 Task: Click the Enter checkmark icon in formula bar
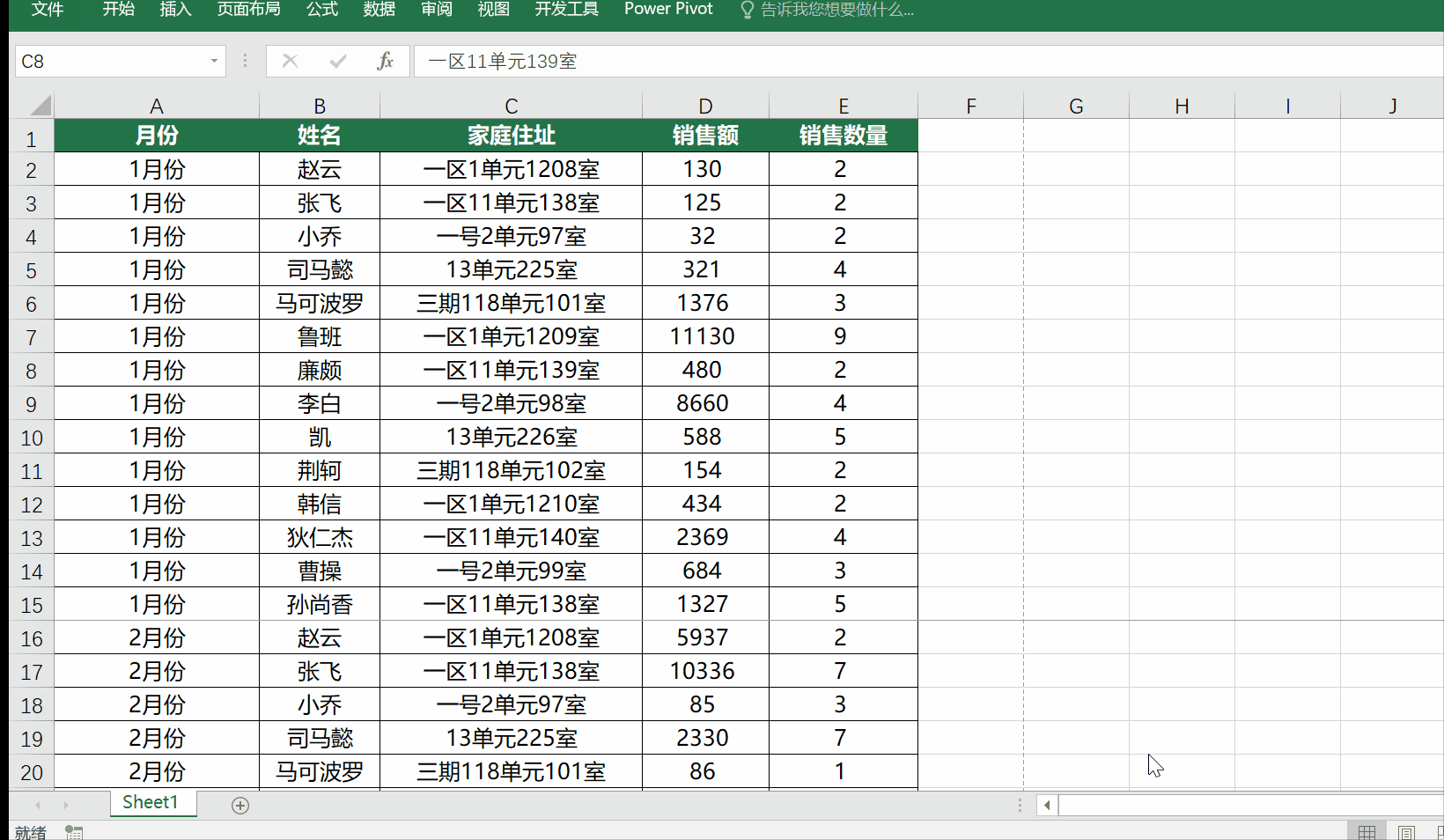pyautogui.click(x=337, y=61)
